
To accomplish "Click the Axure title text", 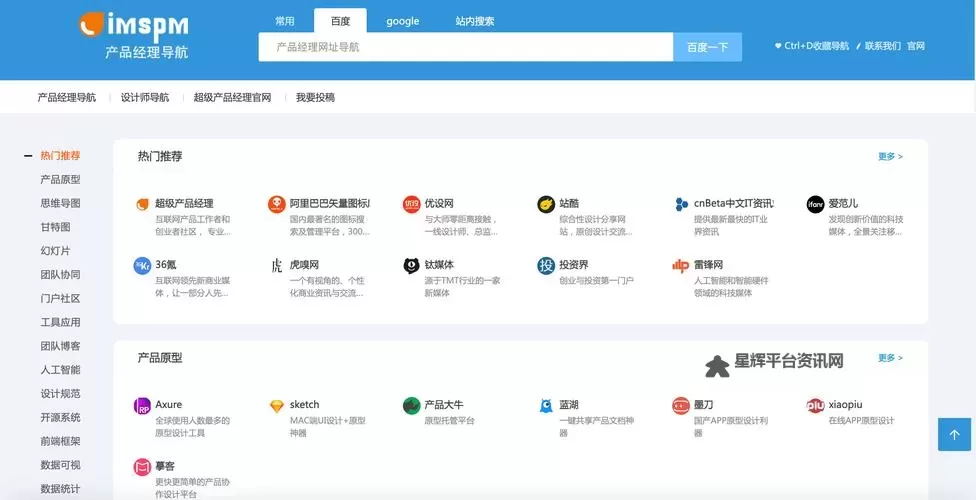I will pos(169,405).
